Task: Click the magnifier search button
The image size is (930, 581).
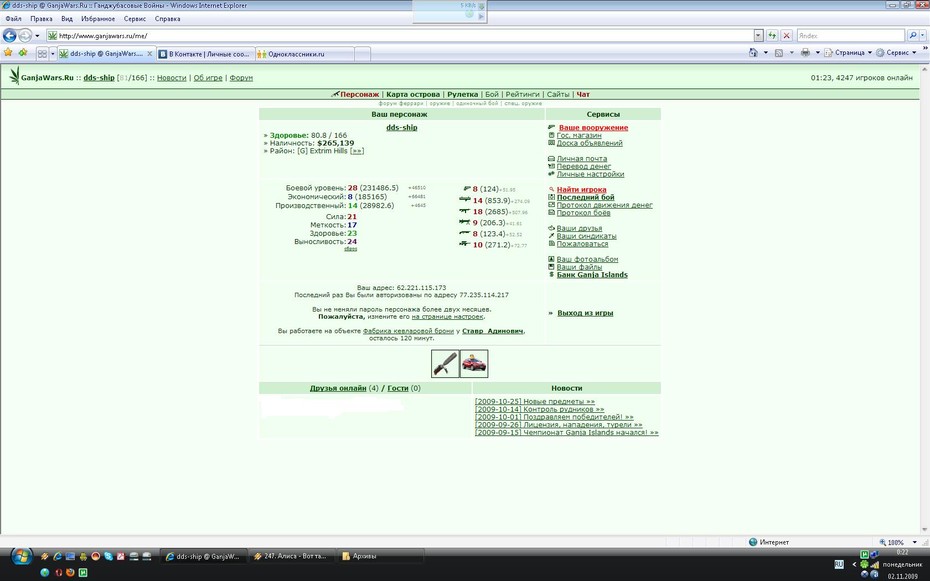Action: [x=912, y=36]
